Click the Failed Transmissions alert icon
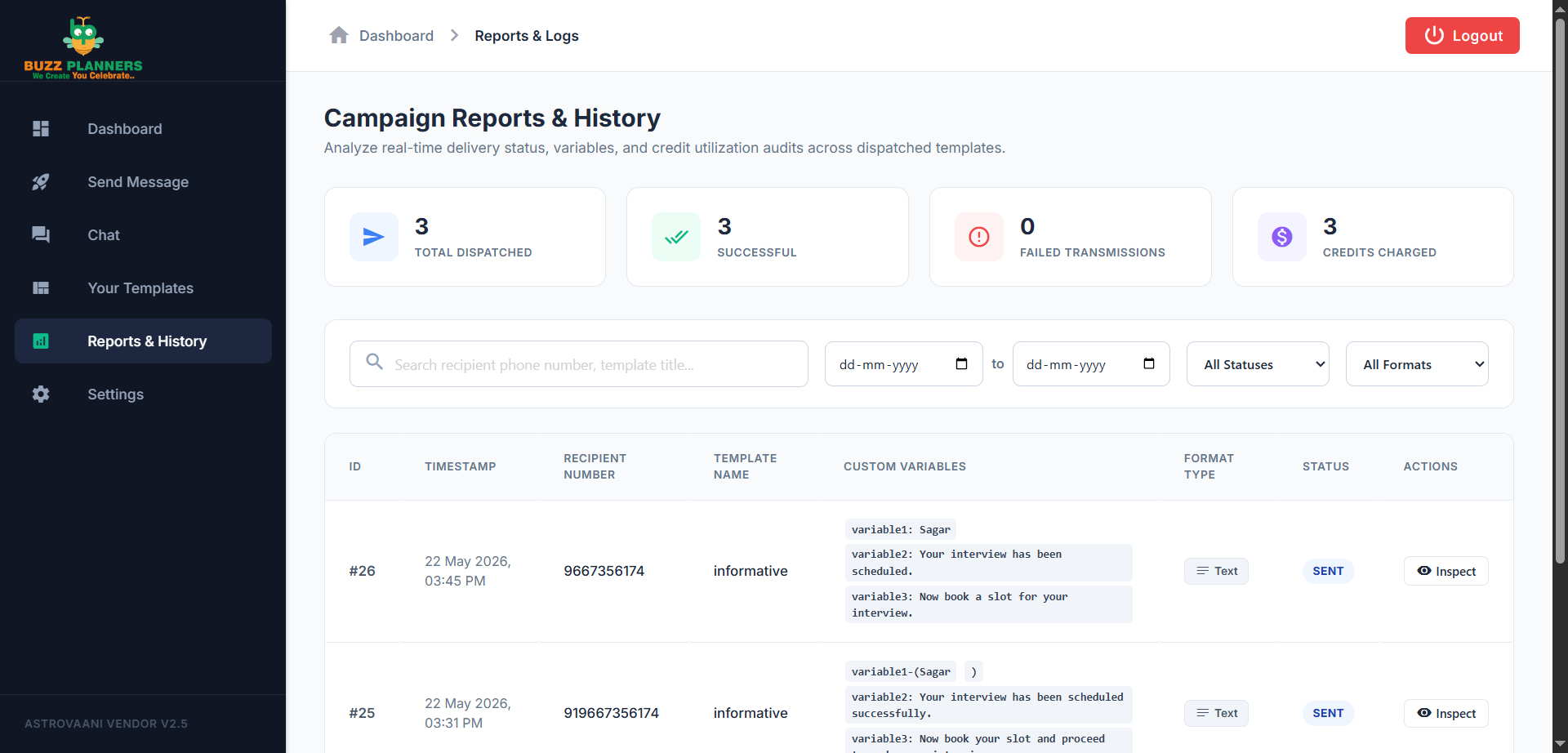The height and width of the screenshot is (753, 1568). pos(979,237)
